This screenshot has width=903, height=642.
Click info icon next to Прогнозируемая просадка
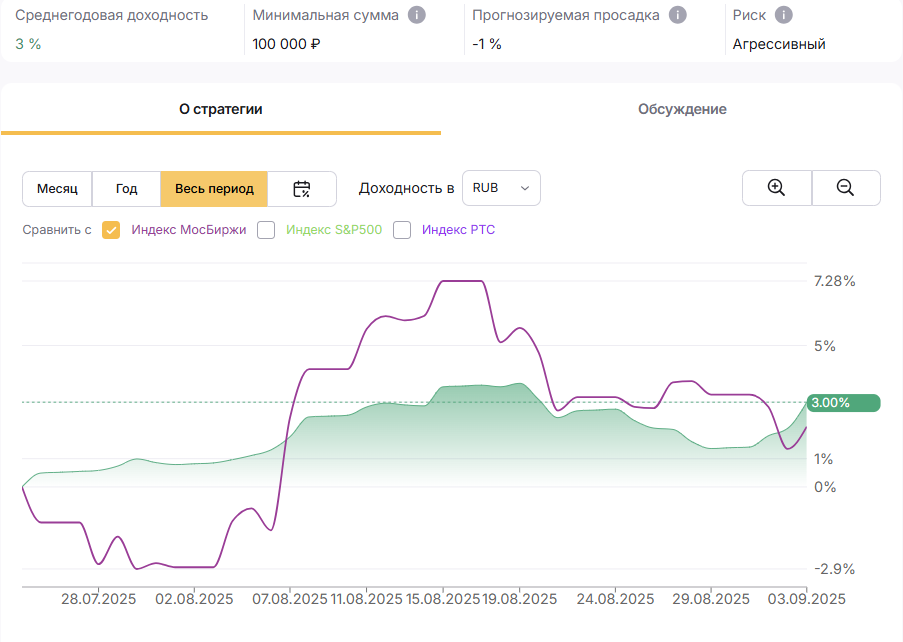[x=678, y=15]
